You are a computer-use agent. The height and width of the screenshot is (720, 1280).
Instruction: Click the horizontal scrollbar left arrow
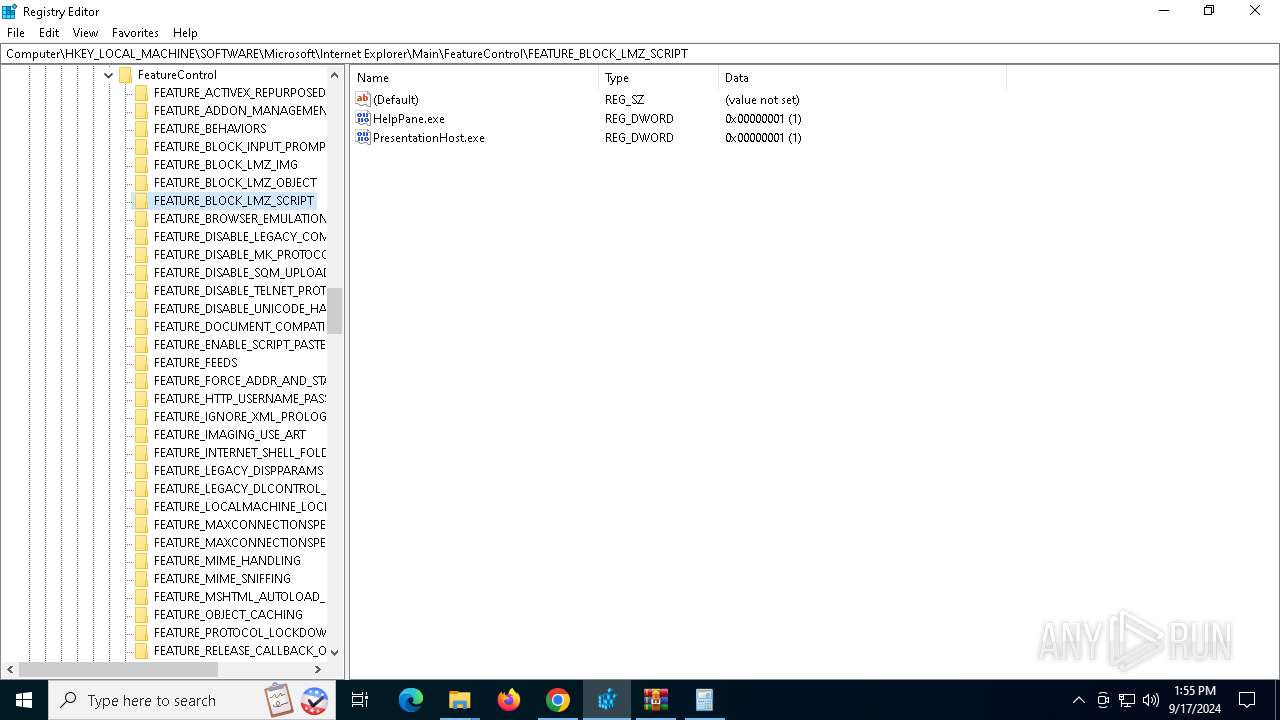pos(10,669)
